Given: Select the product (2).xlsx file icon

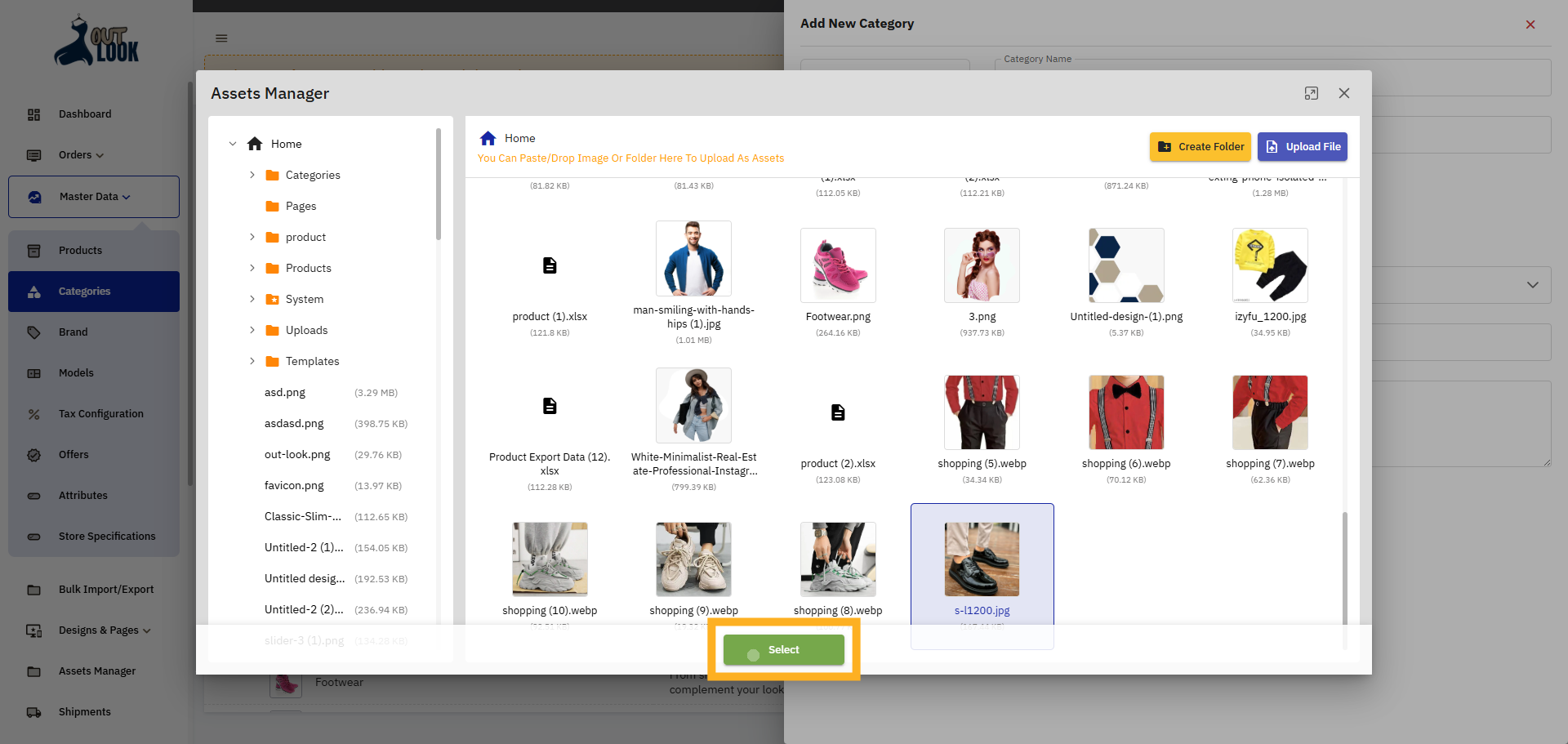Looking at the screenshot, I should pyautogui.click(x=838, y=412).
